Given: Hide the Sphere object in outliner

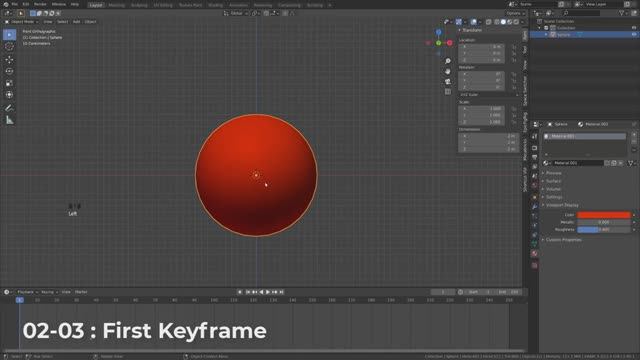Looking at the screenshot, I should (634, 35).
